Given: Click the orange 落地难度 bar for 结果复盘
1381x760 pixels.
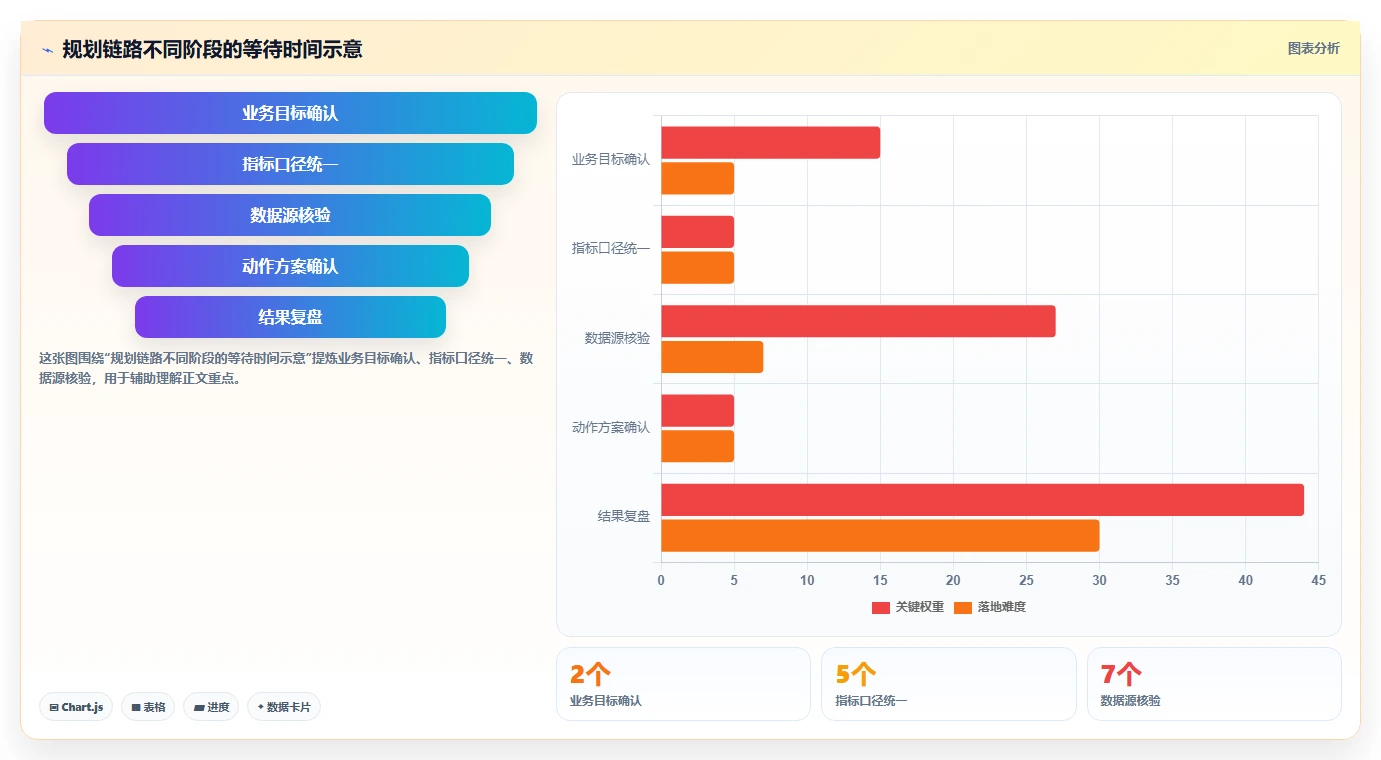Looking at the screenshot, I should click(880, 536).
